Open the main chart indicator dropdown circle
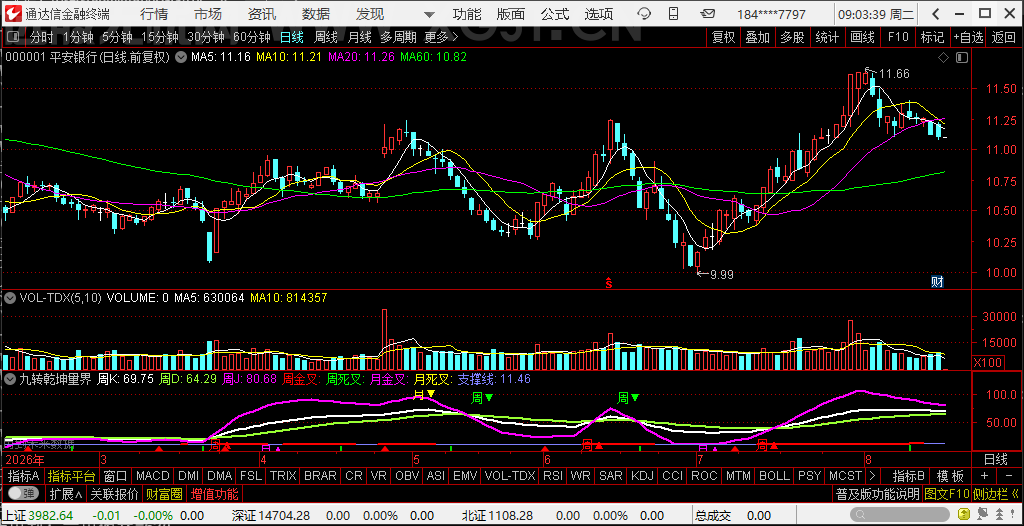This screenshot has height=526, width=1024. (x=180, y=58)
